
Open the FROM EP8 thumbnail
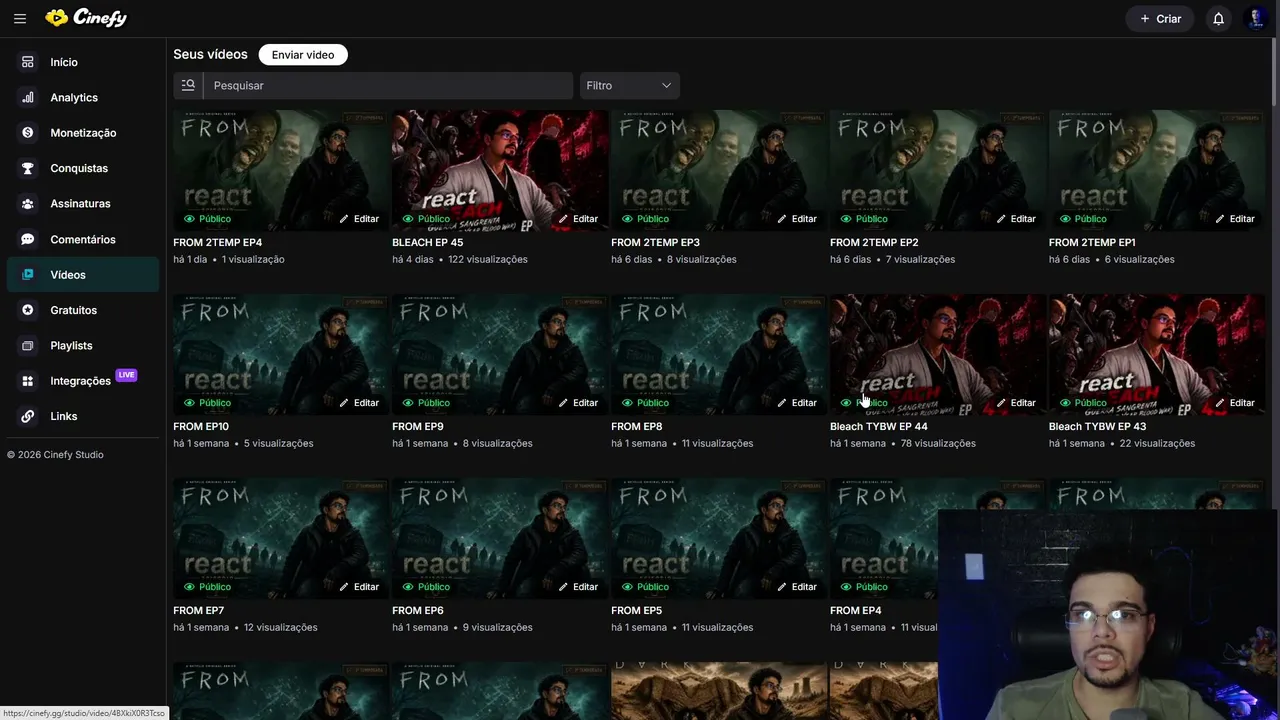coord(719,354)
